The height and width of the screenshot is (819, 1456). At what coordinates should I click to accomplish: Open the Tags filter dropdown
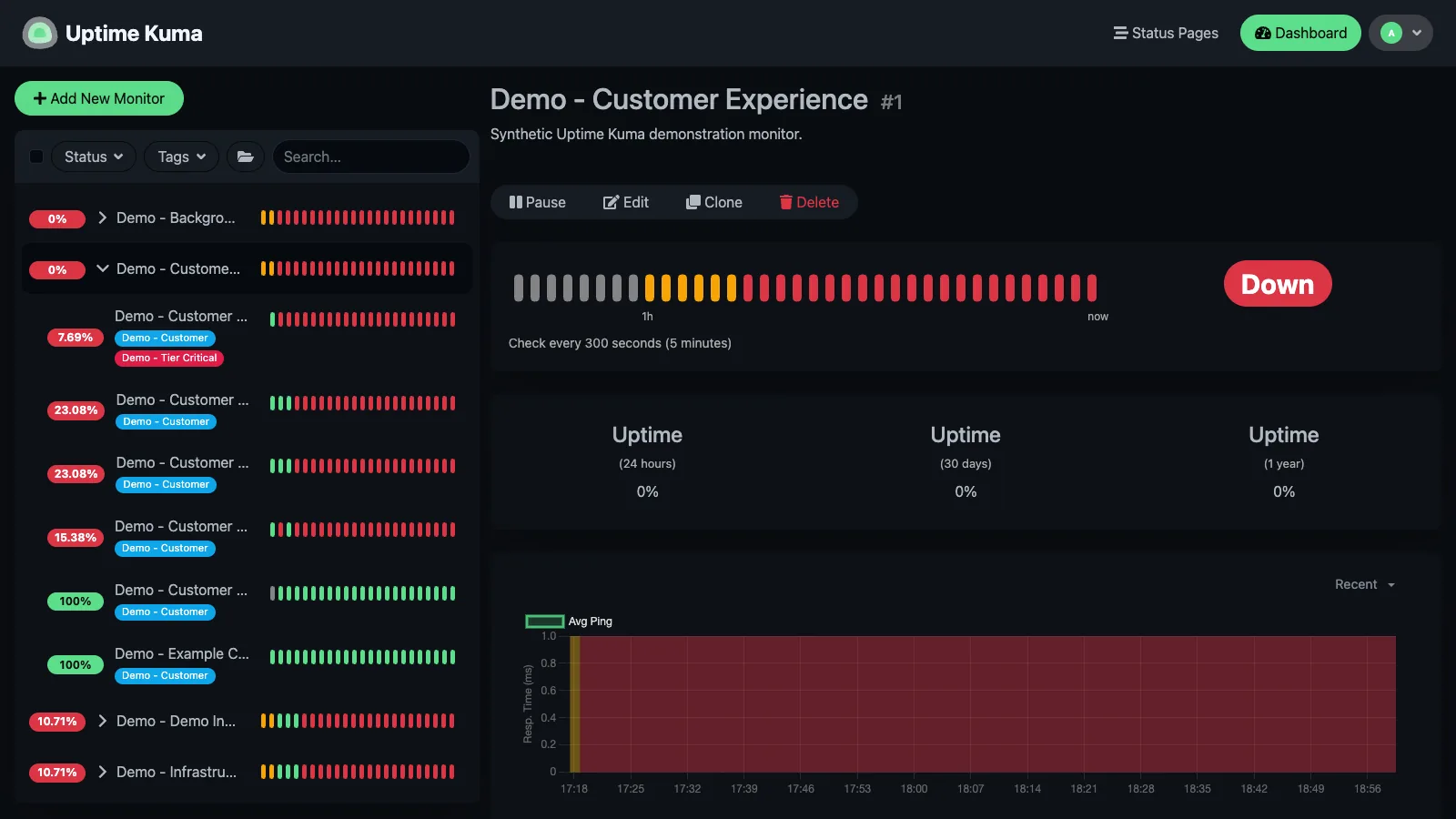[182, 157]
